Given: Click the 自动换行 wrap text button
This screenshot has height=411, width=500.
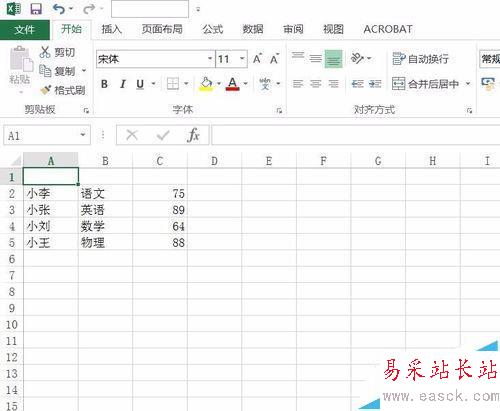Looking at the screenshot, I should click(x=420, y=59).
